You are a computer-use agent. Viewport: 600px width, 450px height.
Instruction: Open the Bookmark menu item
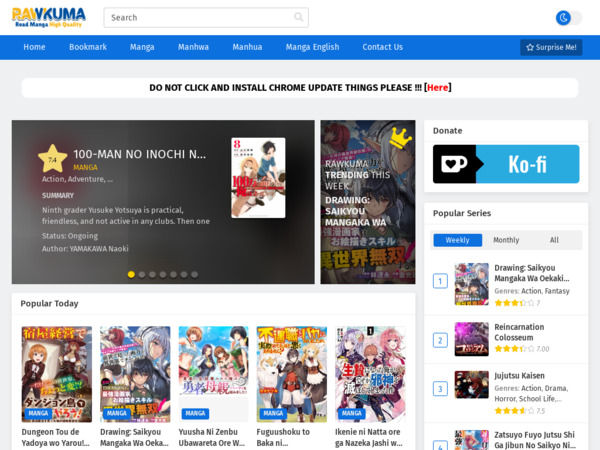(x=88, y=47)
